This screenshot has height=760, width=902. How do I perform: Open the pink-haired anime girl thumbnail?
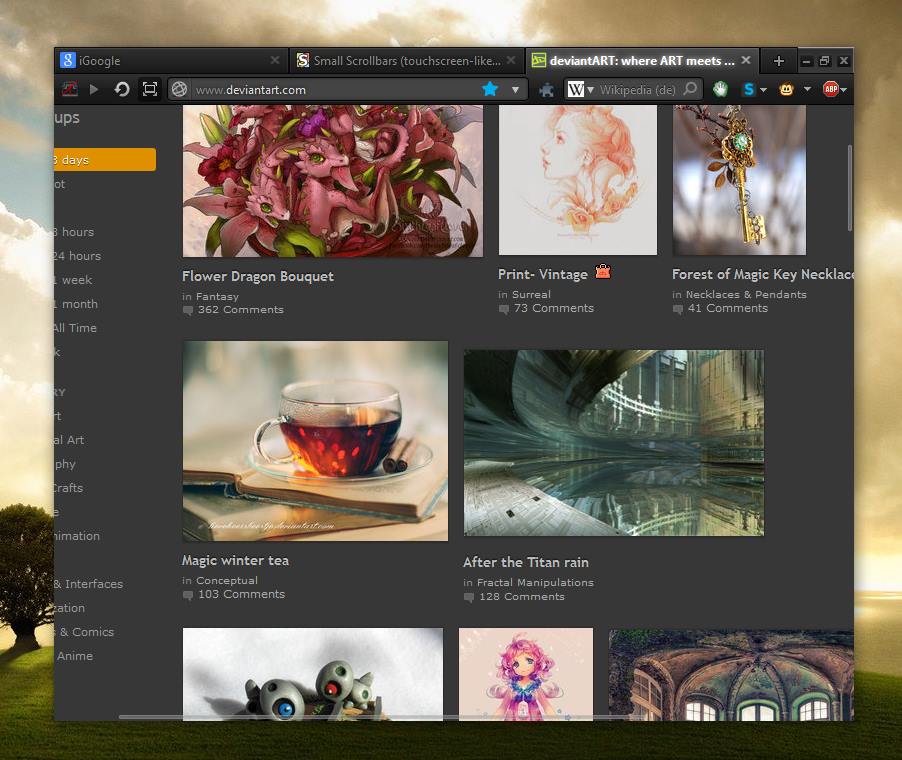tap(526, 674)
